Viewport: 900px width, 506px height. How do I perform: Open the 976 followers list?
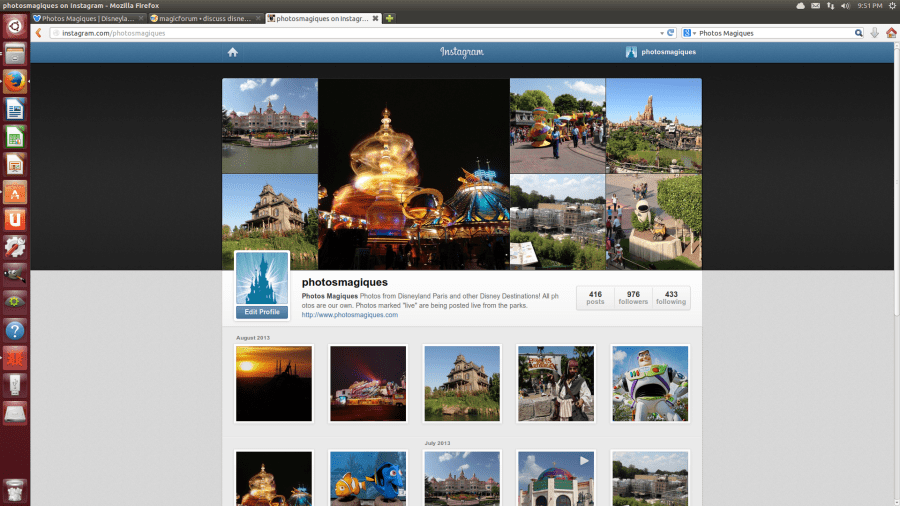633,298
